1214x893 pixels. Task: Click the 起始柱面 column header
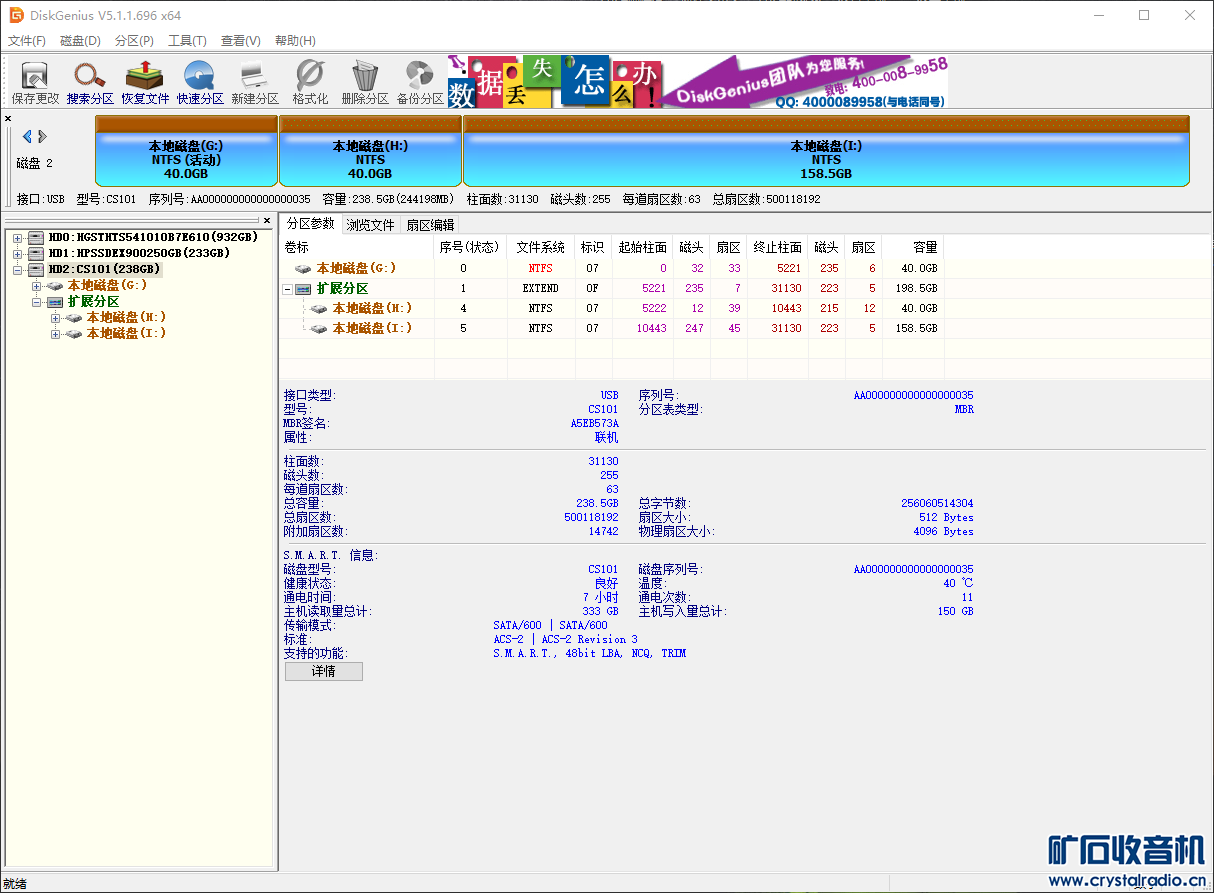[x=642, y=247]
